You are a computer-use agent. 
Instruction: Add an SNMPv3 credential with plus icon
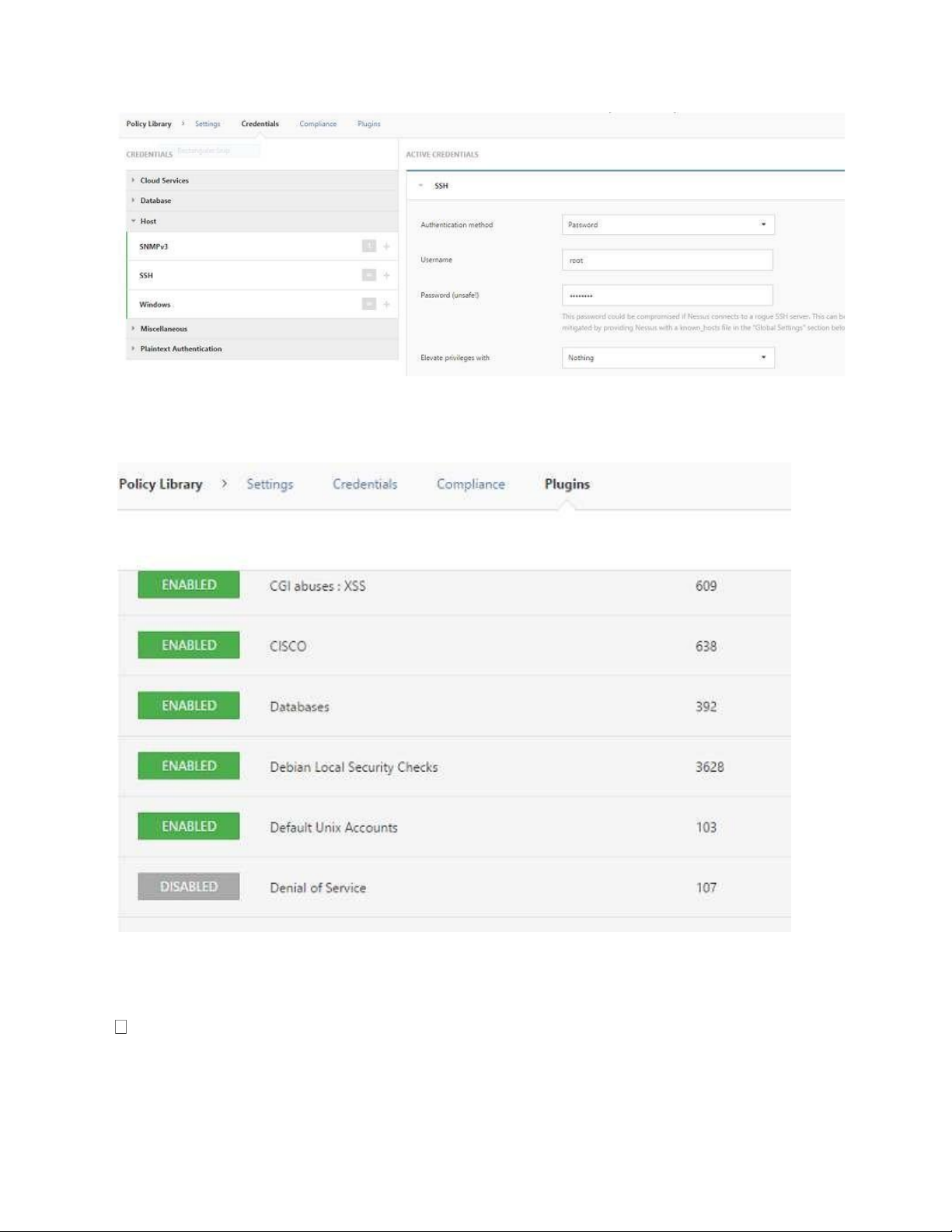(x=386, y=246)
